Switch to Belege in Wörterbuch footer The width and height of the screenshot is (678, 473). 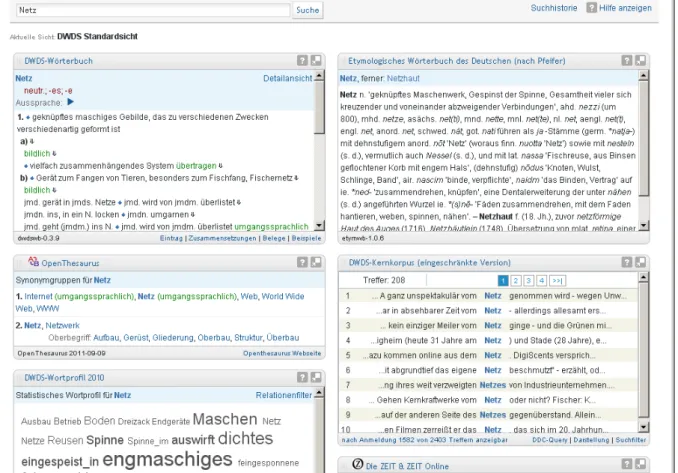point(274,238)
